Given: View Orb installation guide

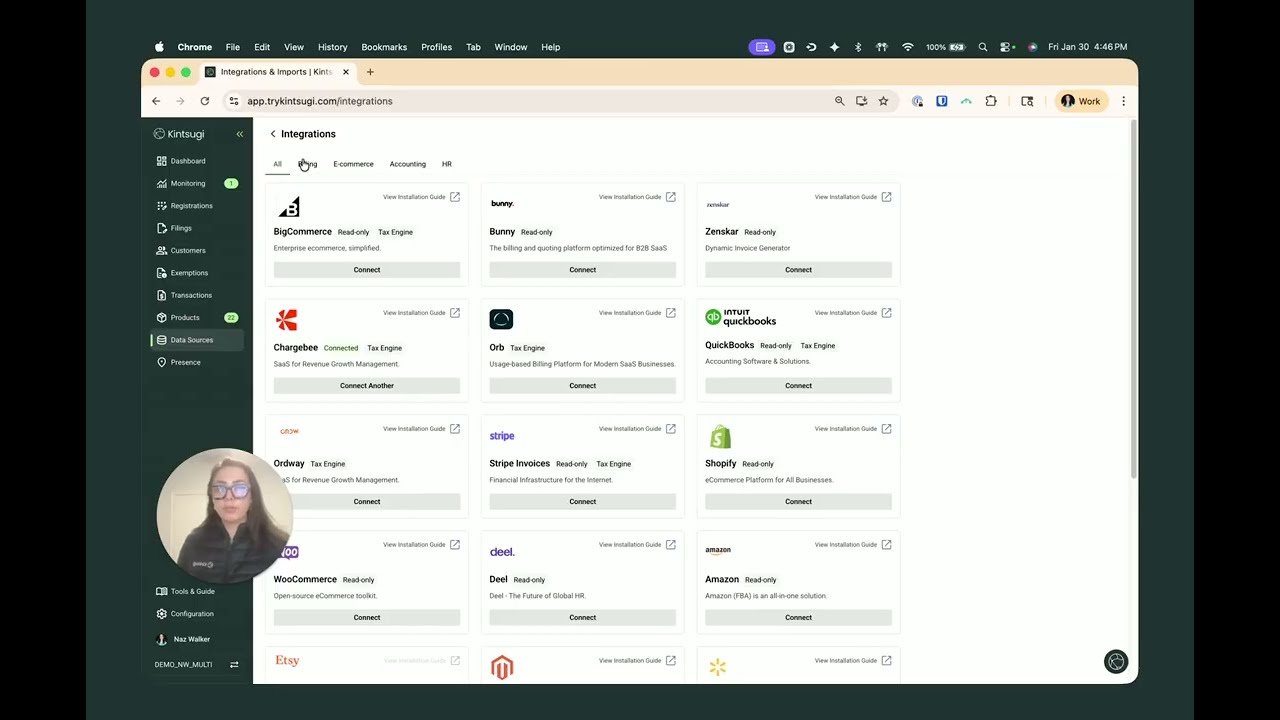Looking at the screenshot, I should [x=637, y=313].
